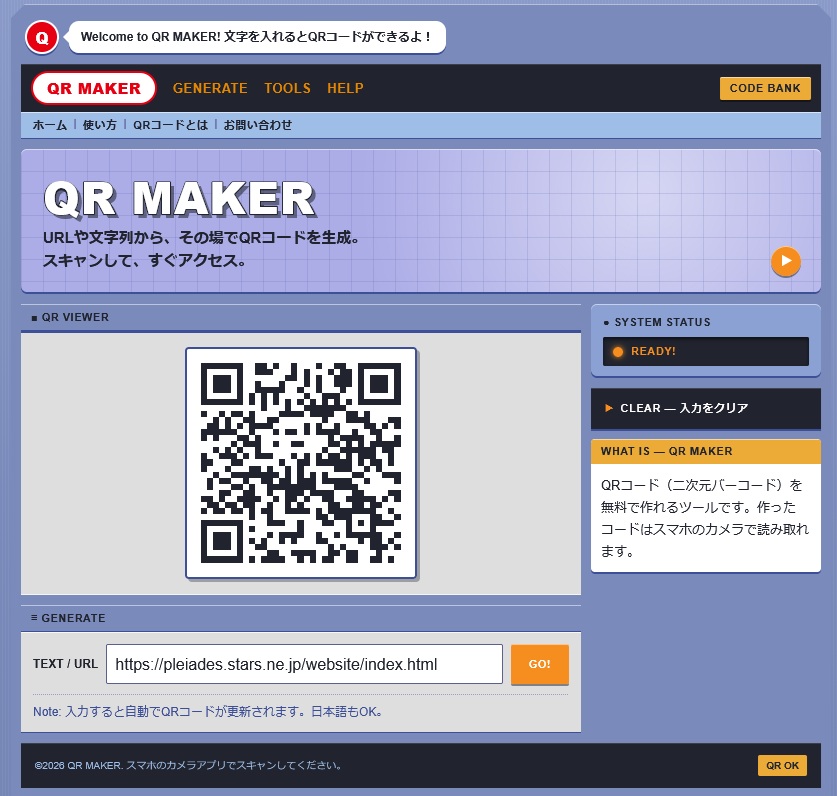Image resolution: width=837 pixels, height=796 pixels.
Task: Click the orange play button in banner
Action: (786, 261)
